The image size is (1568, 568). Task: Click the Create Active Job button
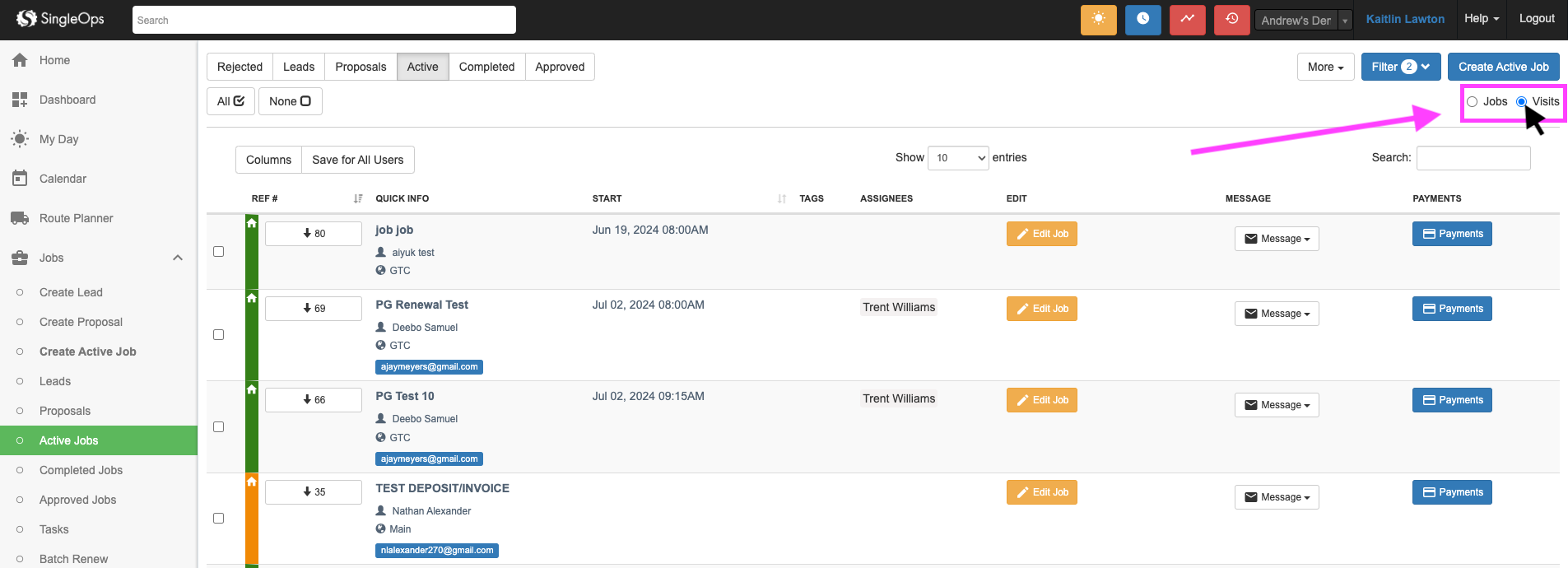click(1503, 67)
